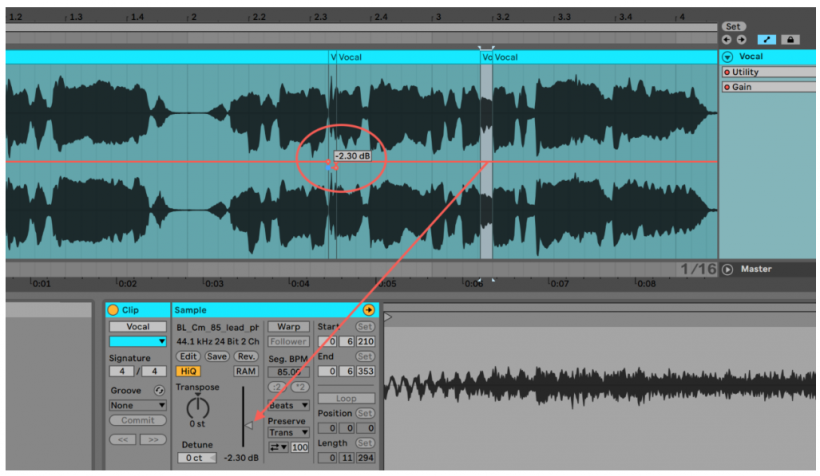Select the Master track label

(x=756, y=269)
